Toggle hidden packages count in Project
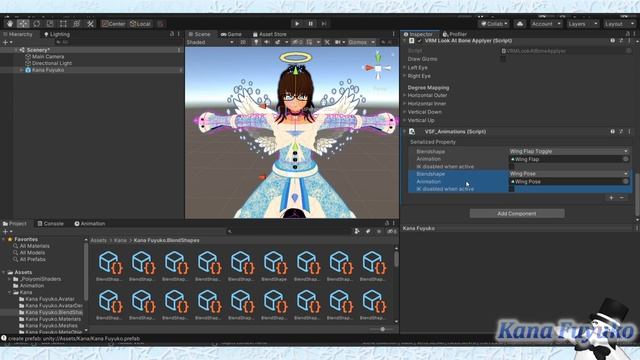 392,231
